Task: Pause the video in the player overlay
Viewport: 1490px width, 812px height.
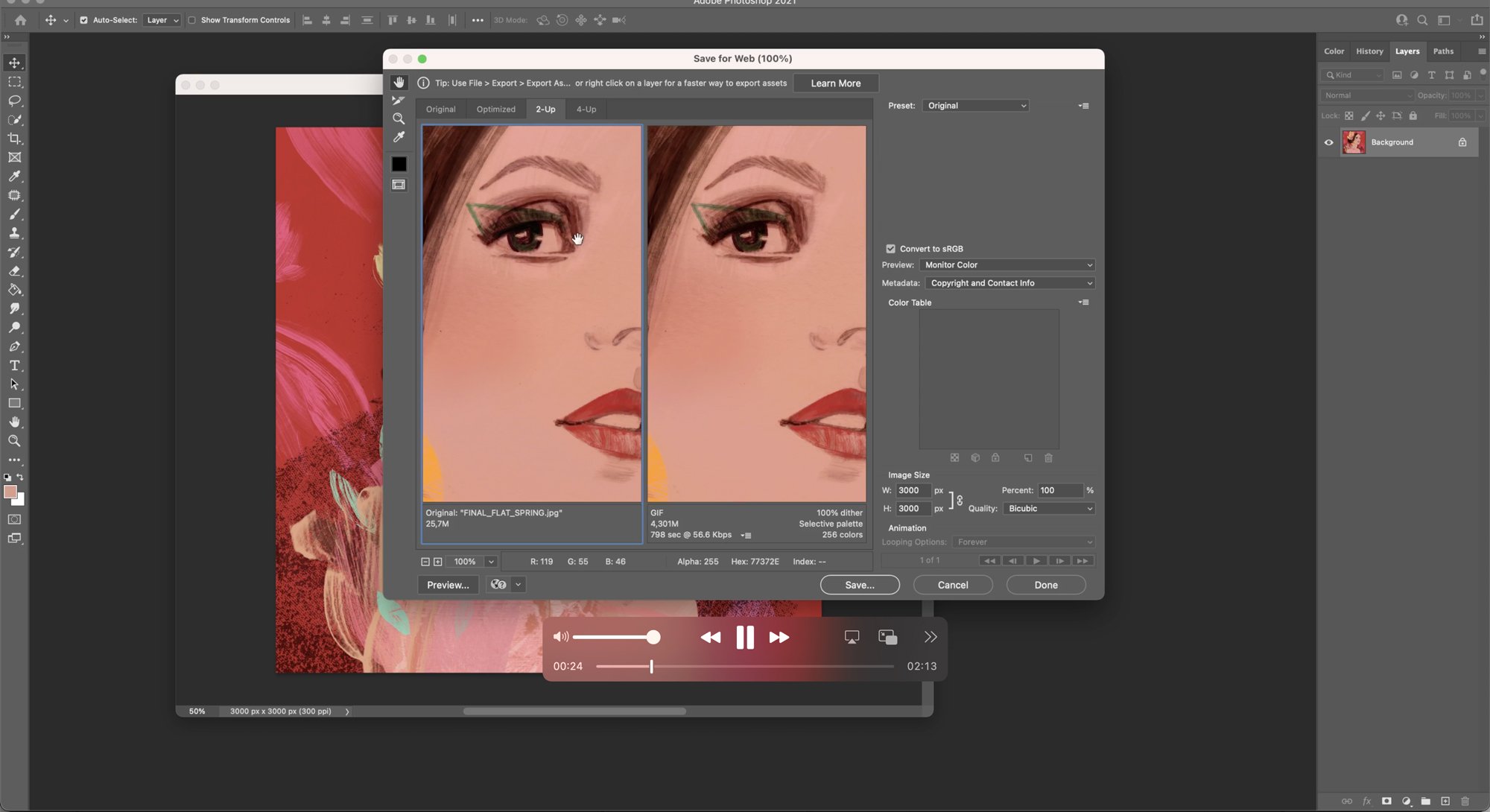Action: coord(744,638)
